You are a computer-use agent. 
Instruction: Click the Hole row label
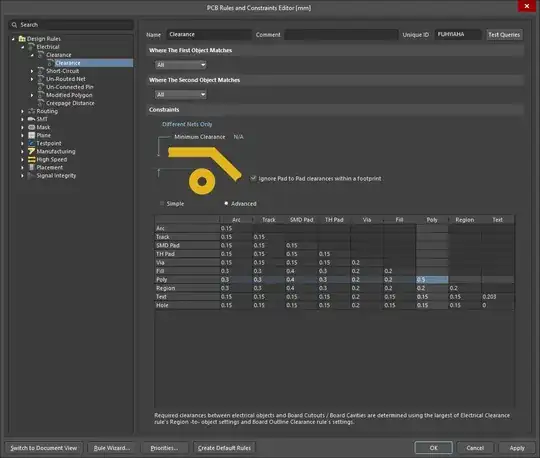(187, 305)
